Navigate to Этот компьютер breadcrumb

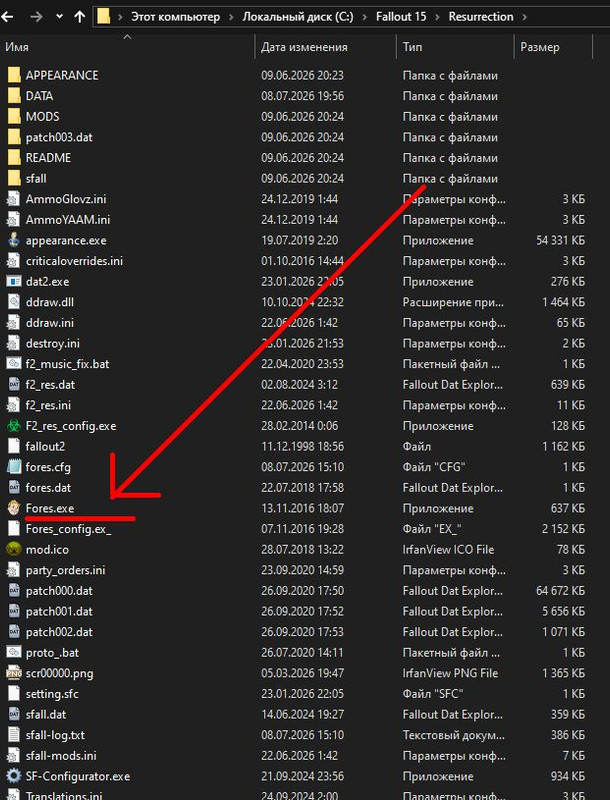(175, 17)
